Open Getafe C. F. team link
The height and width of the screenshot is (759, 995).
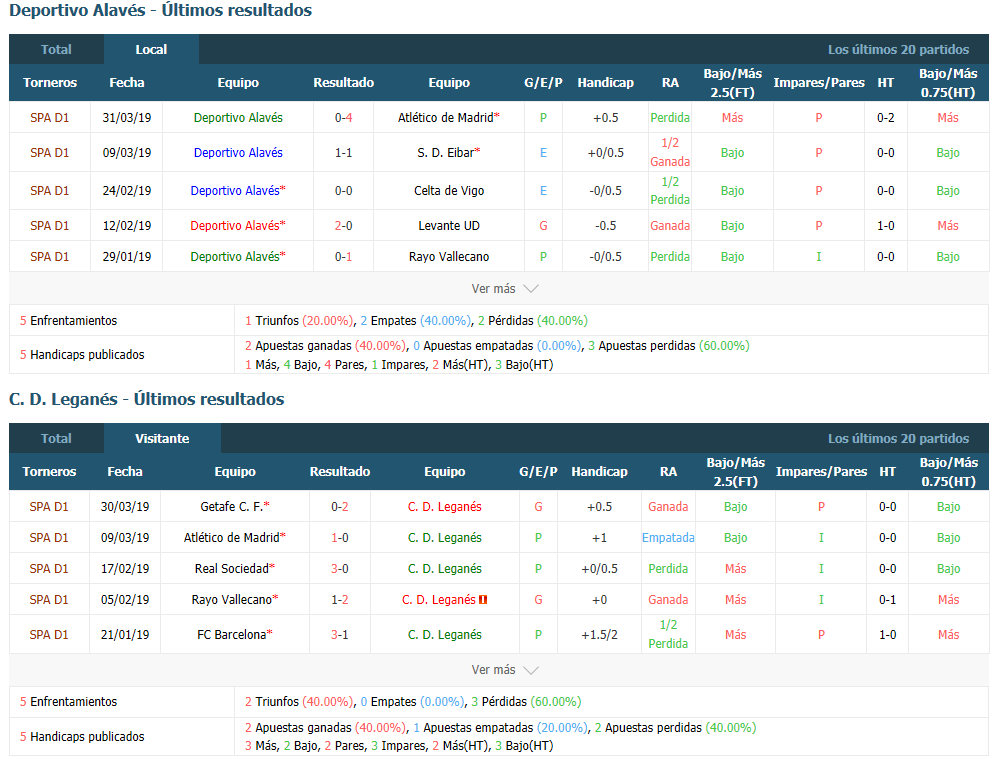pyautogui.click(x=232, y=506)
